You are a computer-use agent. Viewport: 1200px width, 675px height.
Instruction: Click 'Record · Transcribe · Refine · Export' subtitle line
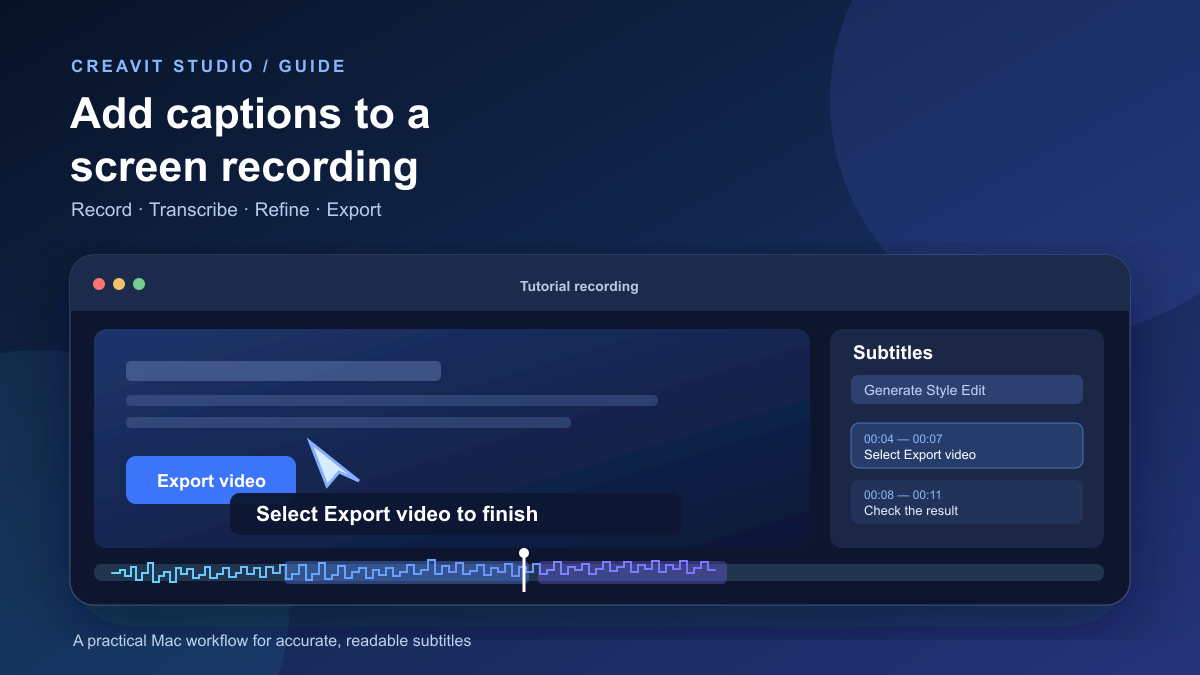[x=226, y=210]
